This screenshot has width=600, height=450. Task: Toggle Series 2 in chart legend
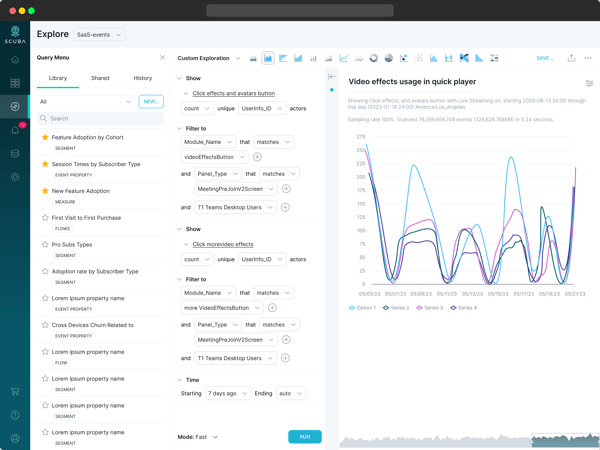[x=397, y=308]
